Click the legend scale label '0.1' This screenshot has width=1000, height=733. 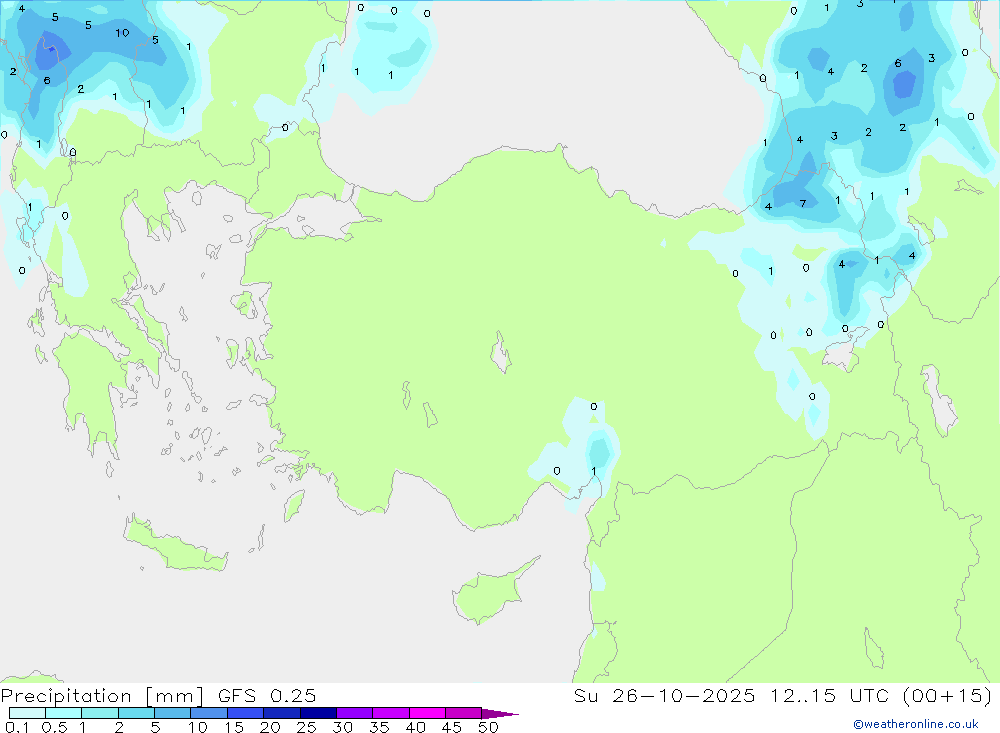(17, 727)
